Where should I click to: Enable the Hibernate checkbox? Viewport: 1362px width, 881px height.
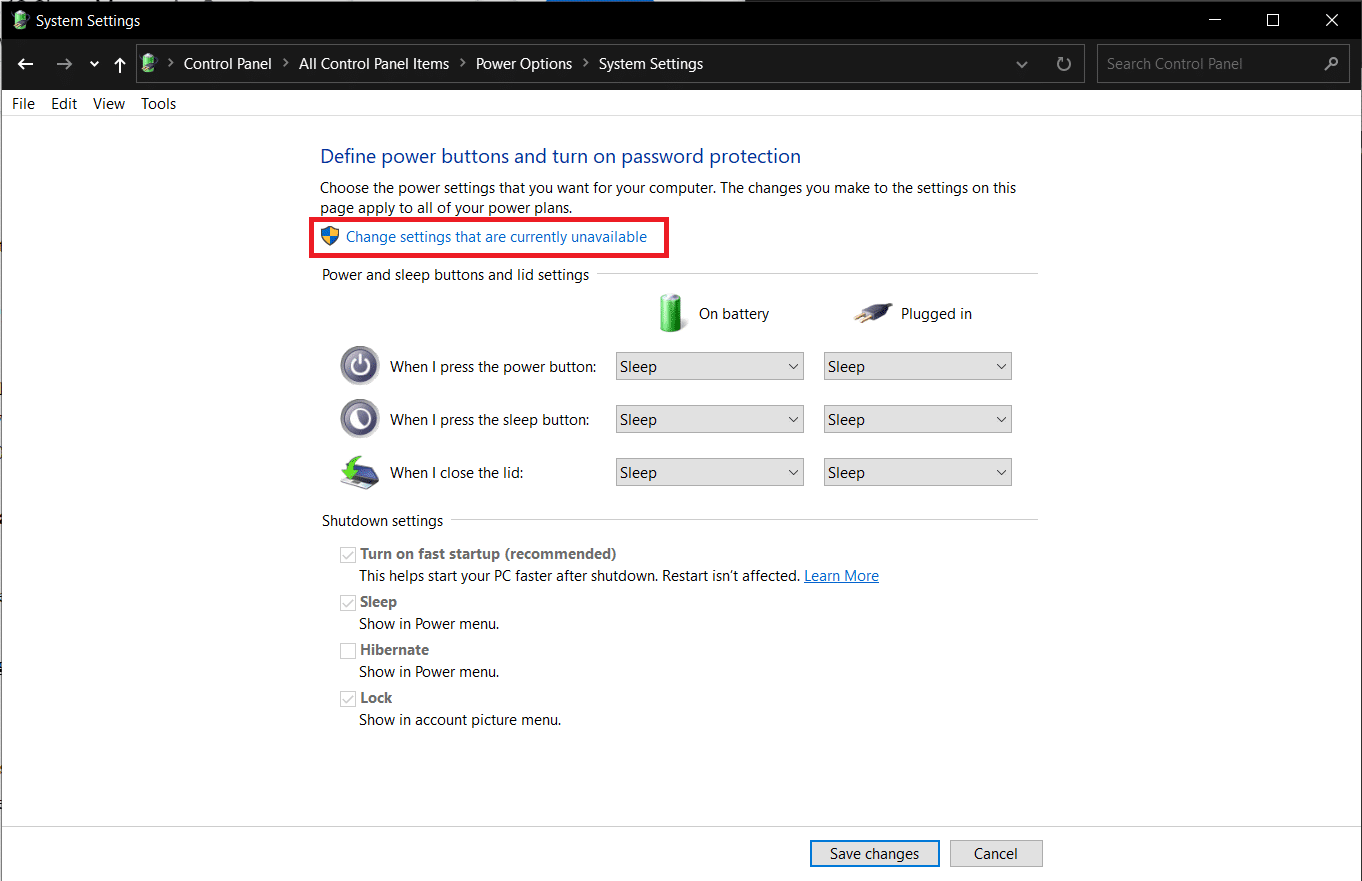[348, 650]
